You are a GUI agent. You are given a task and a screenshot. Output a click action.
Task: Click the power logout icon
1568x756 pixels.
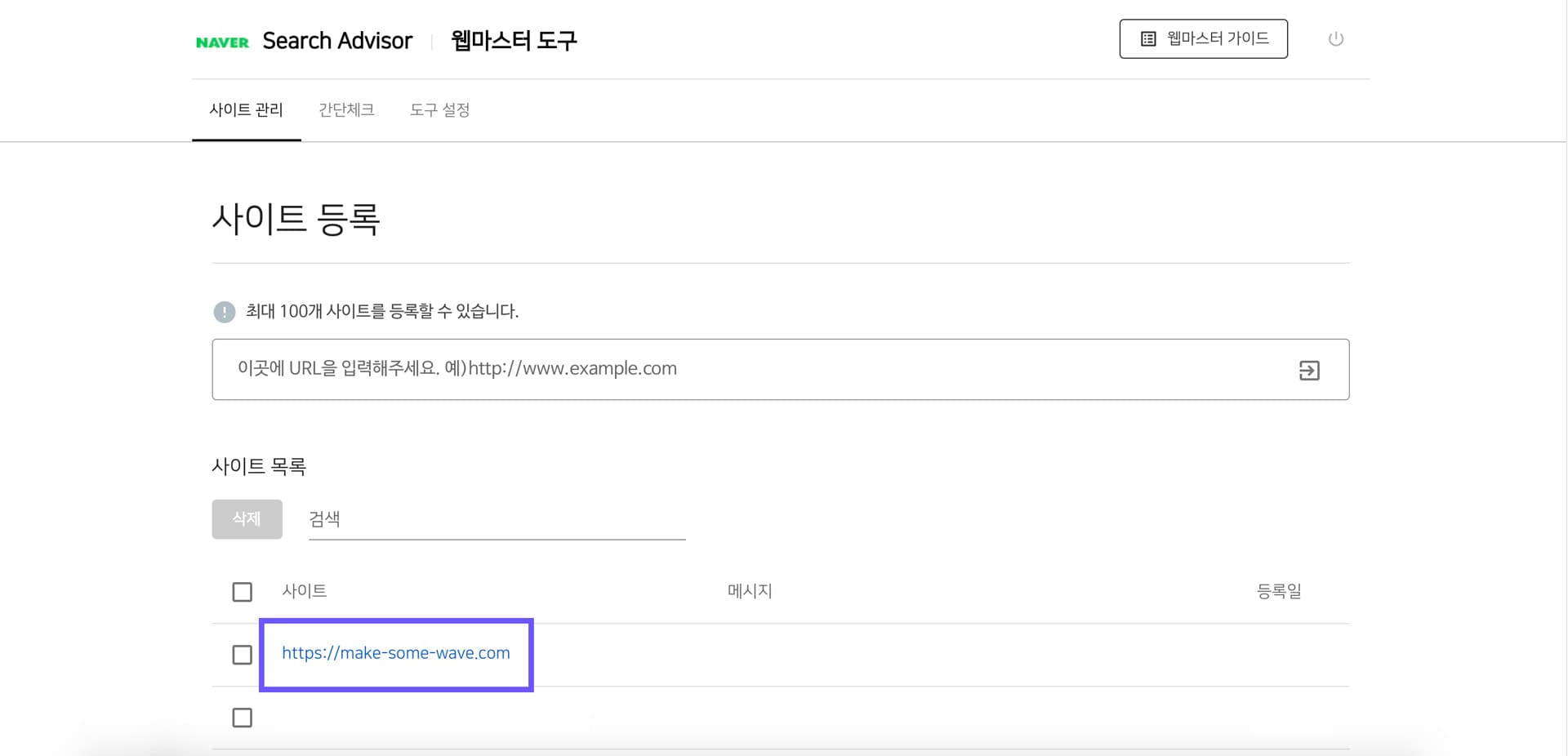[1336, 38]
